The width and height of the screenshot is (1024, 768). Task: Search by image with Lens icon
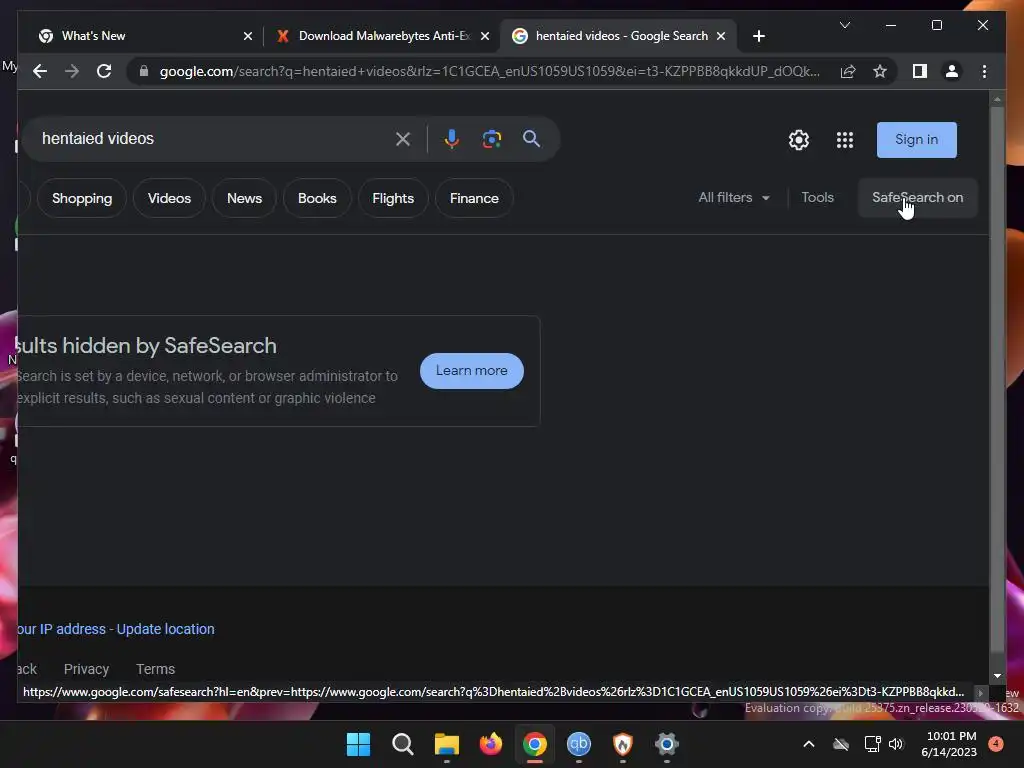[x=492, y=138]
